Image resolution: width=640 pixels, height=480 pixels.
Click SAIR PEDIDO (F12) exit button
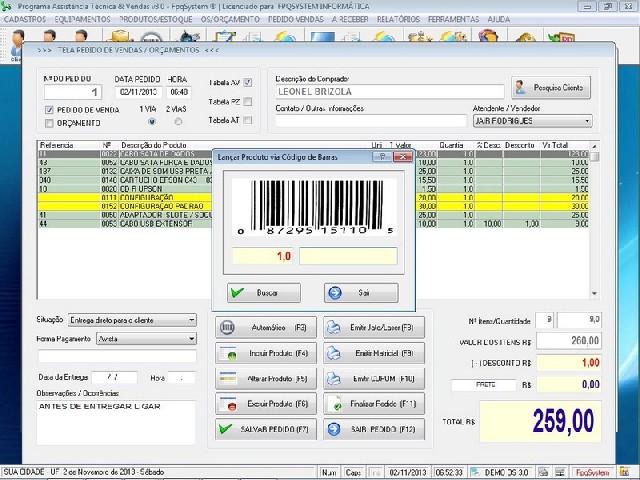373,430
